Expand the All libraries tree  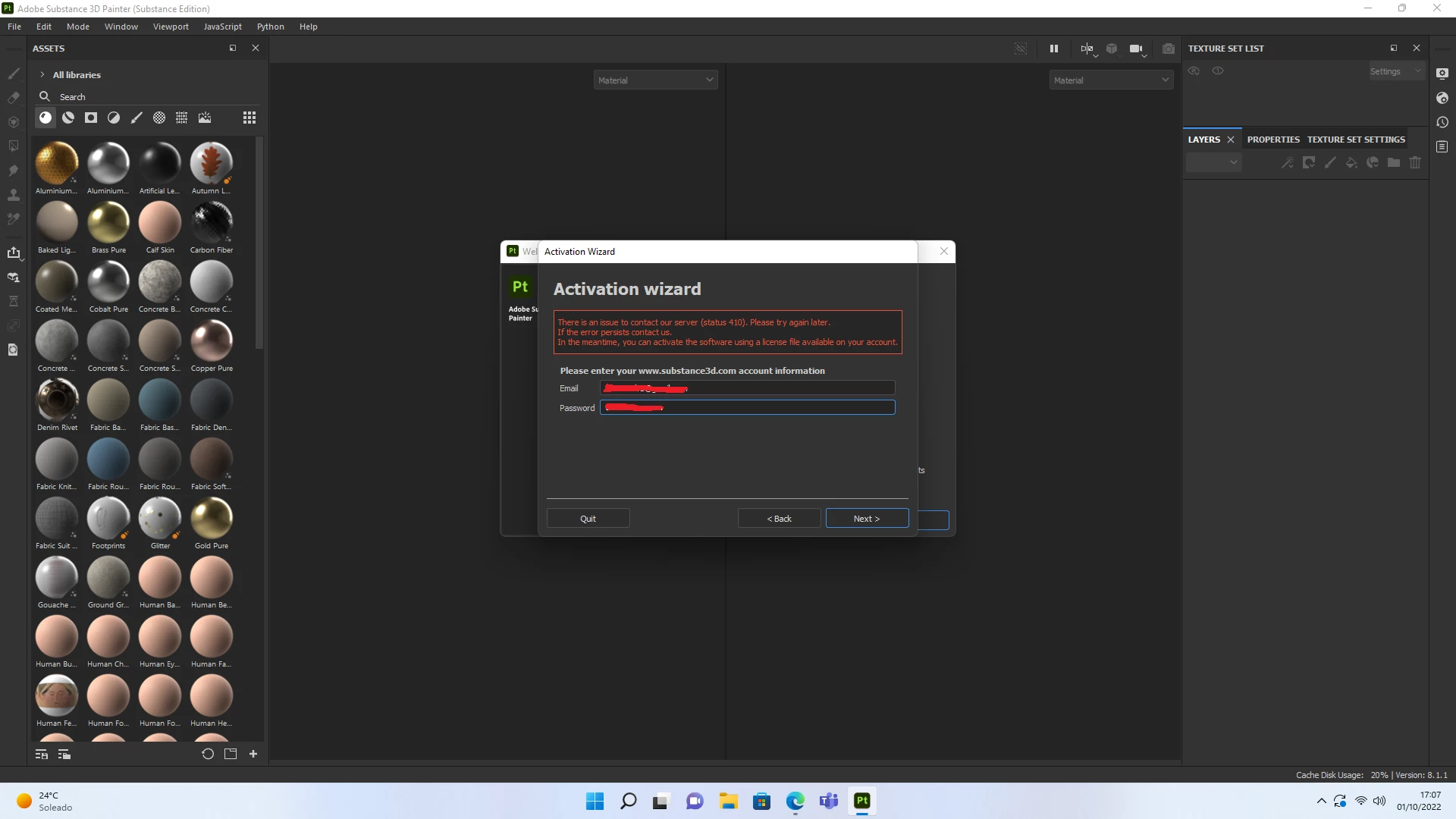pyautogui.click(x=42, y=75)
